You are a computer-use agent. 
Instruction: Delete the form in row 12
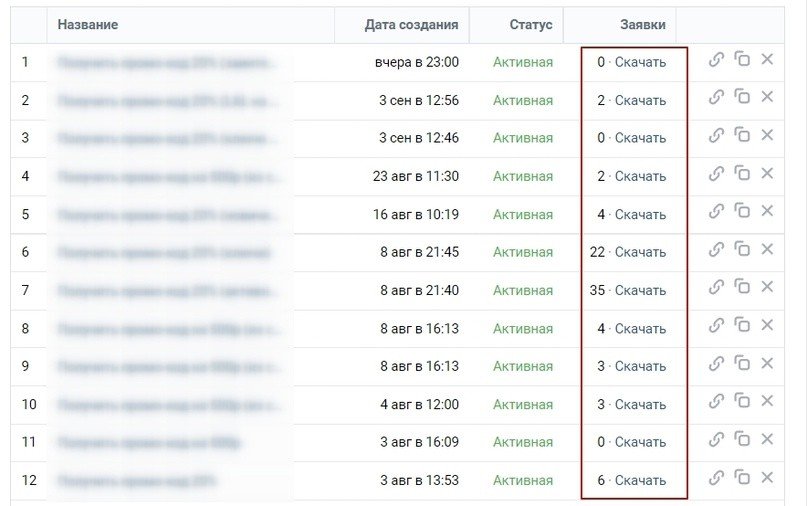(767, 478)
